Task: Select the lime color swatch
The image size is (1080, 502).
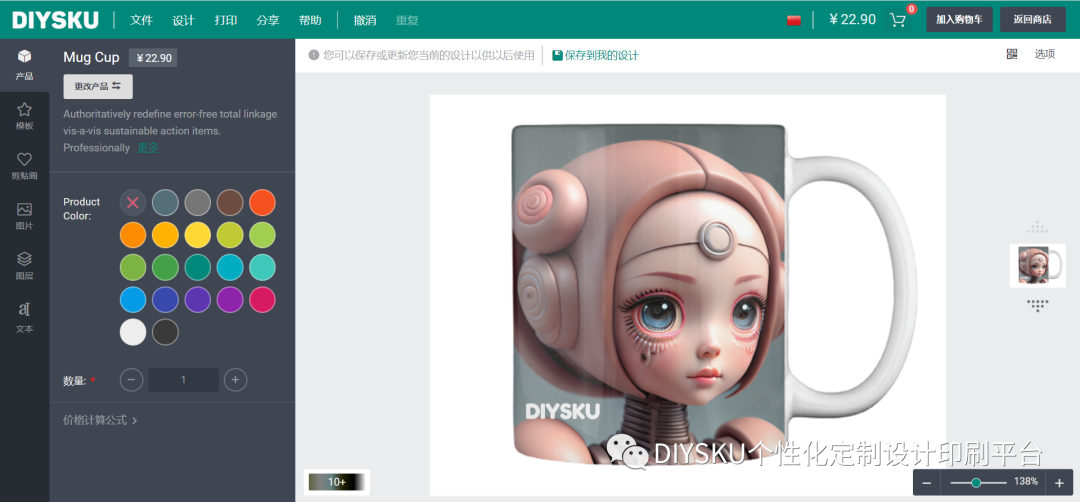Action: click(230, 235)
